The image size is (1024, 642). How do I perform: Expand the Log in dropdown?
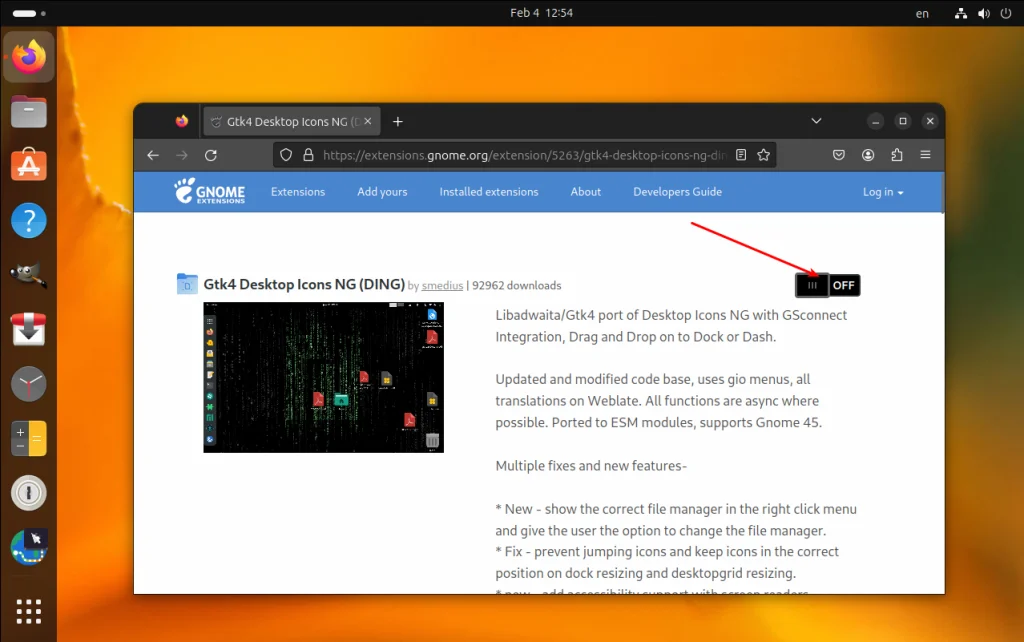(x=883, y=192)
